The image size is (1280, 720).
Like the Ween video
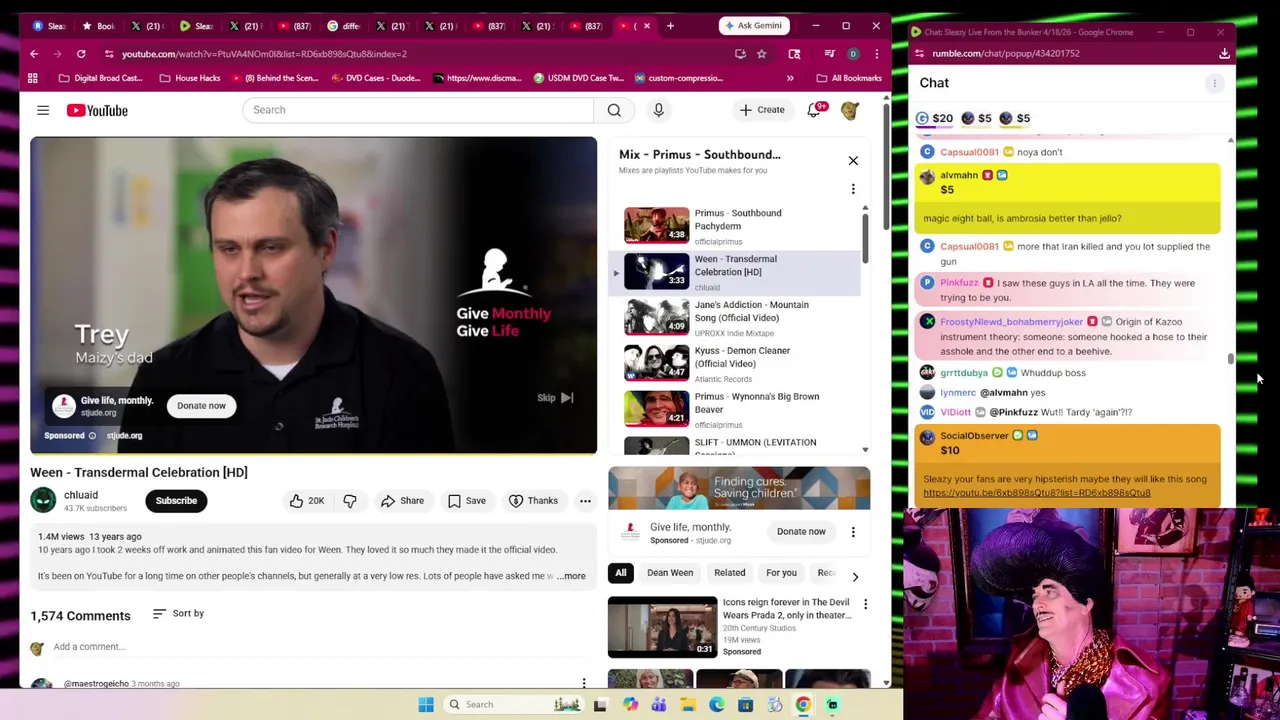pos(307,501)
